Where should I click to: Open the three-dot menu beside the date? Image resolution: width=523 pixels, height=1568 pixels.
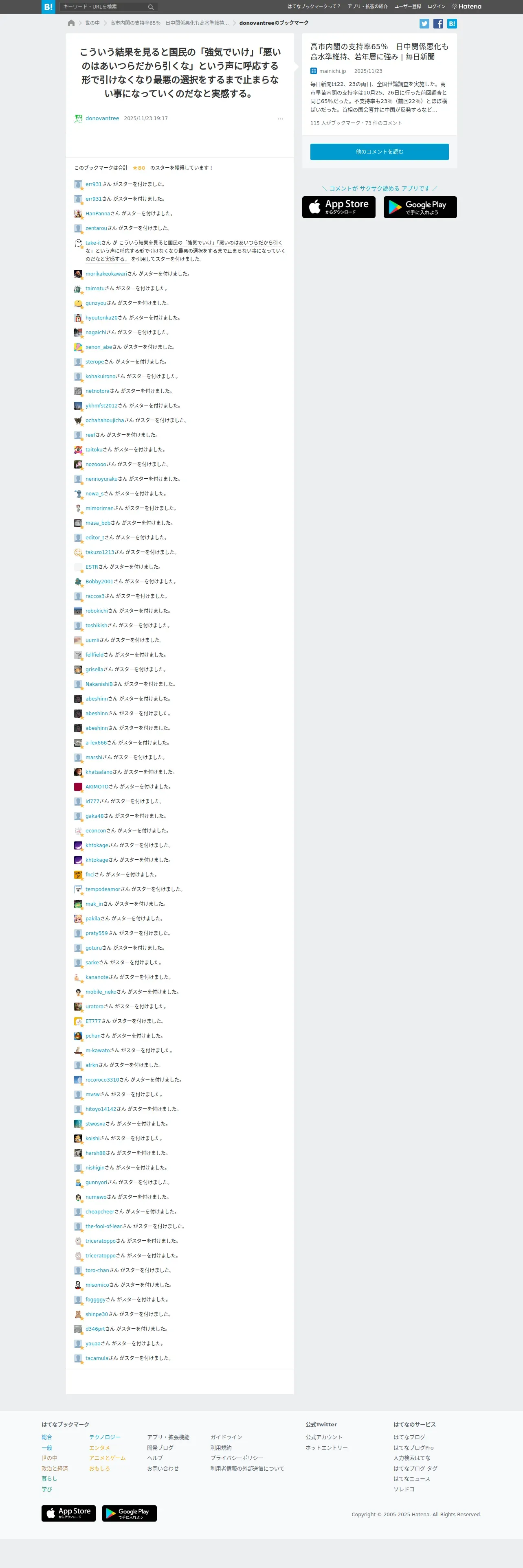tap(280, 119)
